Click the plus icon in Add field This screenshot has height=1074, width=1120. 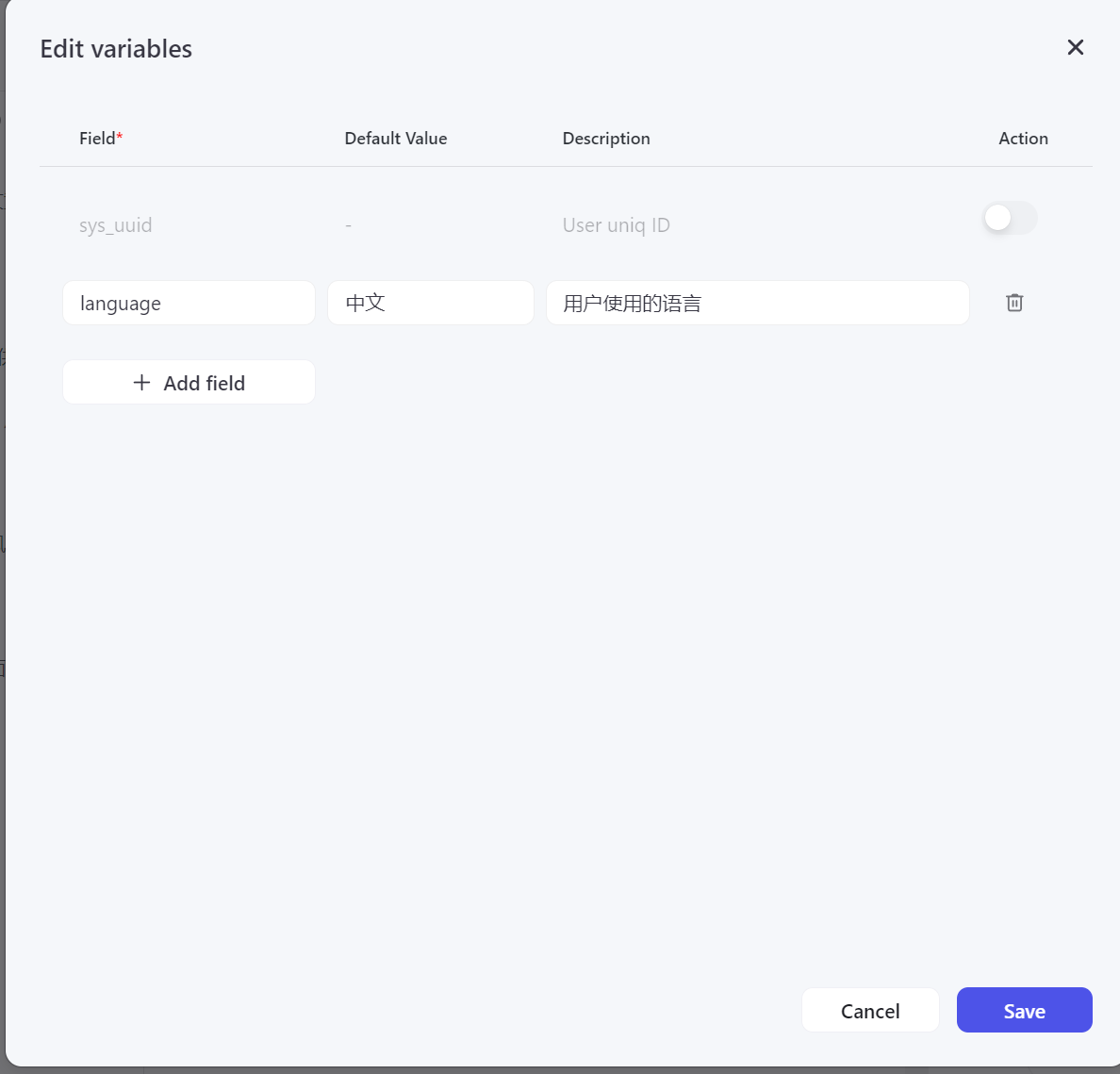[141, 383]
